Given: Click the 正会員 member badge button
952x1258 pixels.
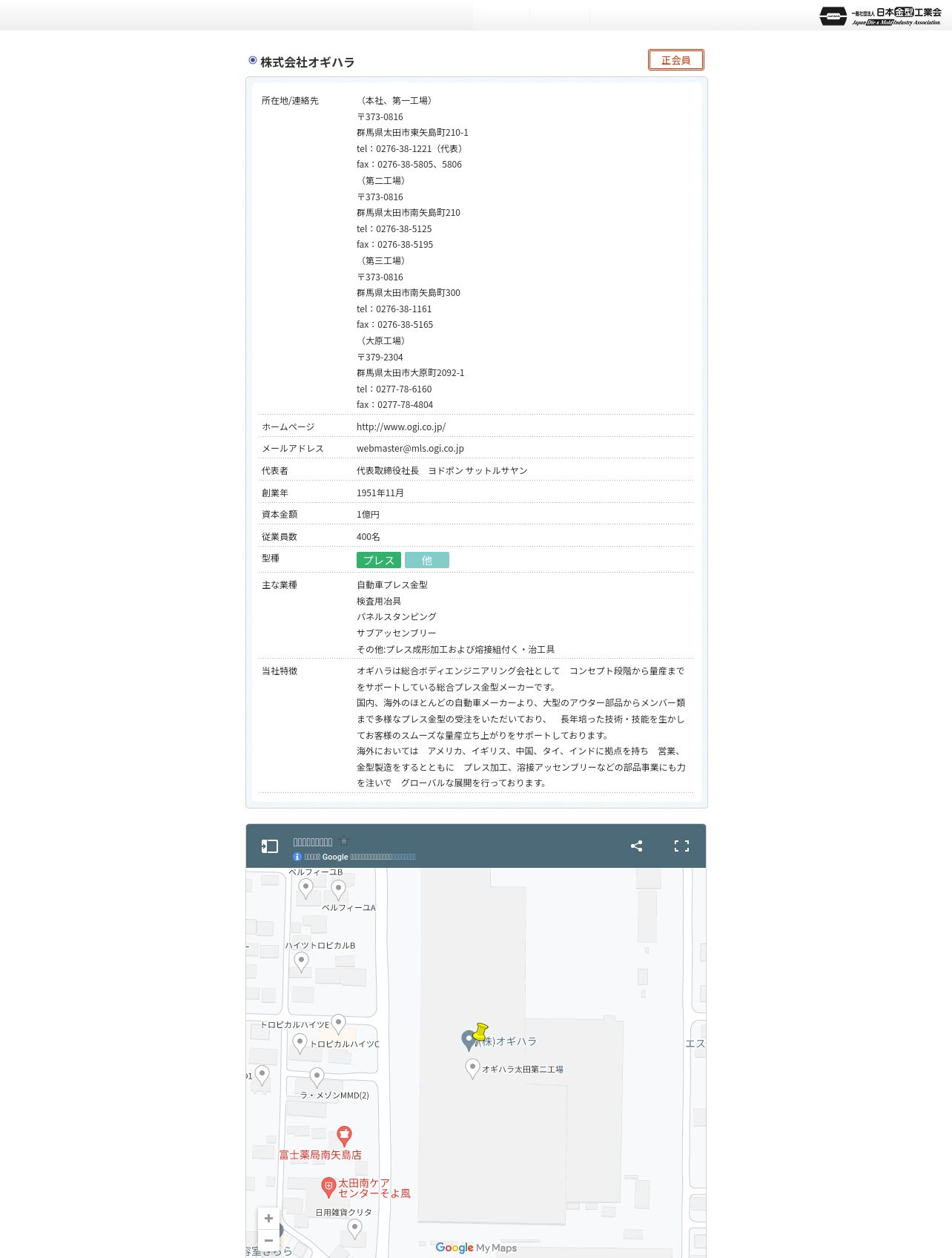Looking at the screenshot, I should click(x=675, y=60).
